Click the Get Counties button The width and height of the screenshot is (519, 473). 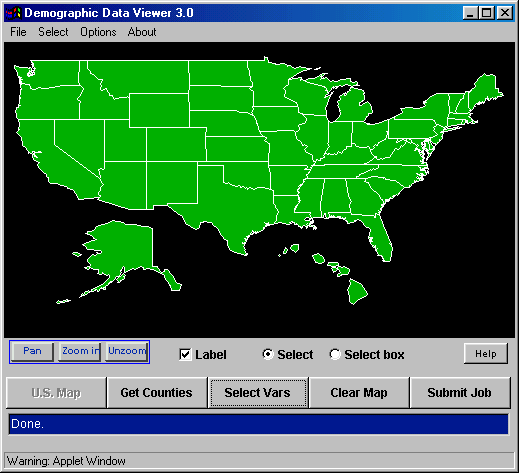(x=157, y=393)
